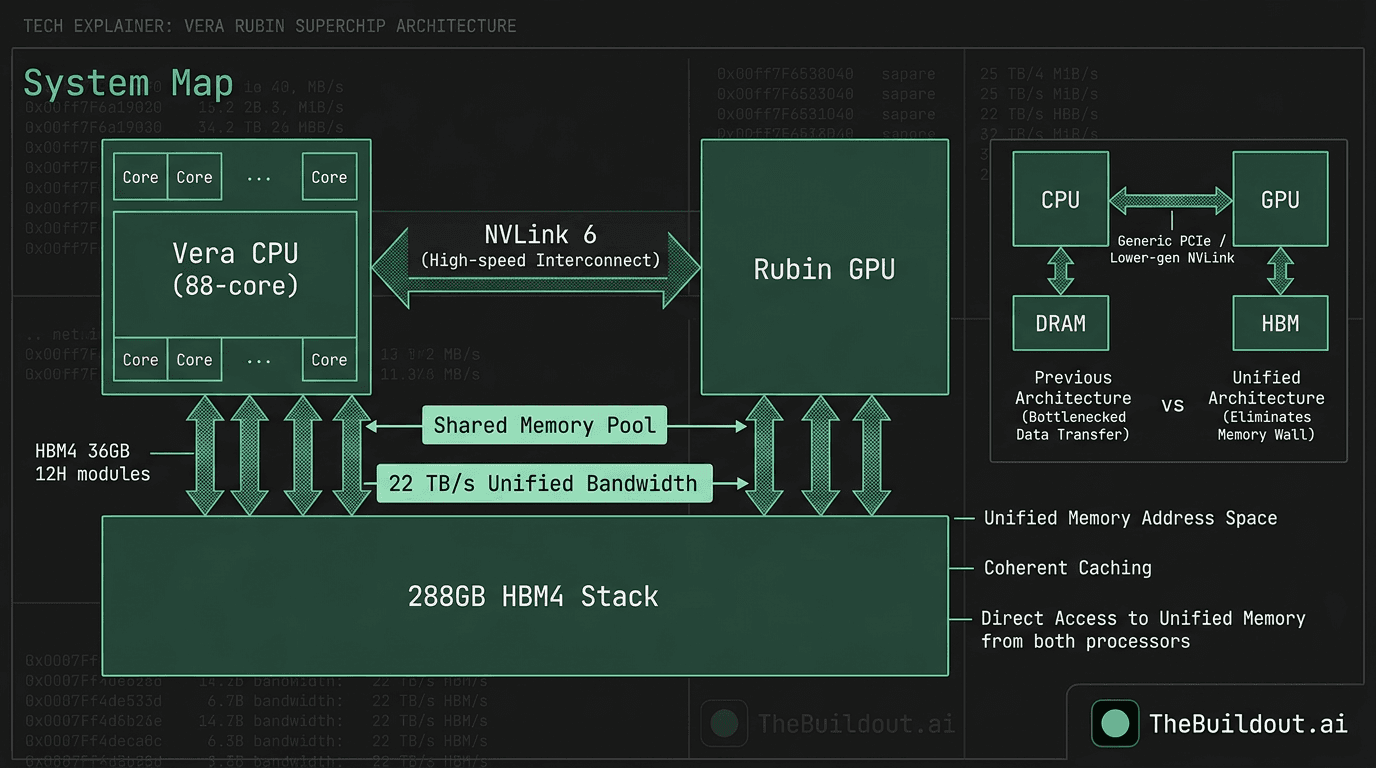Click the faded TheBuildout.ai watermark logo

click(x=723, y=722)
